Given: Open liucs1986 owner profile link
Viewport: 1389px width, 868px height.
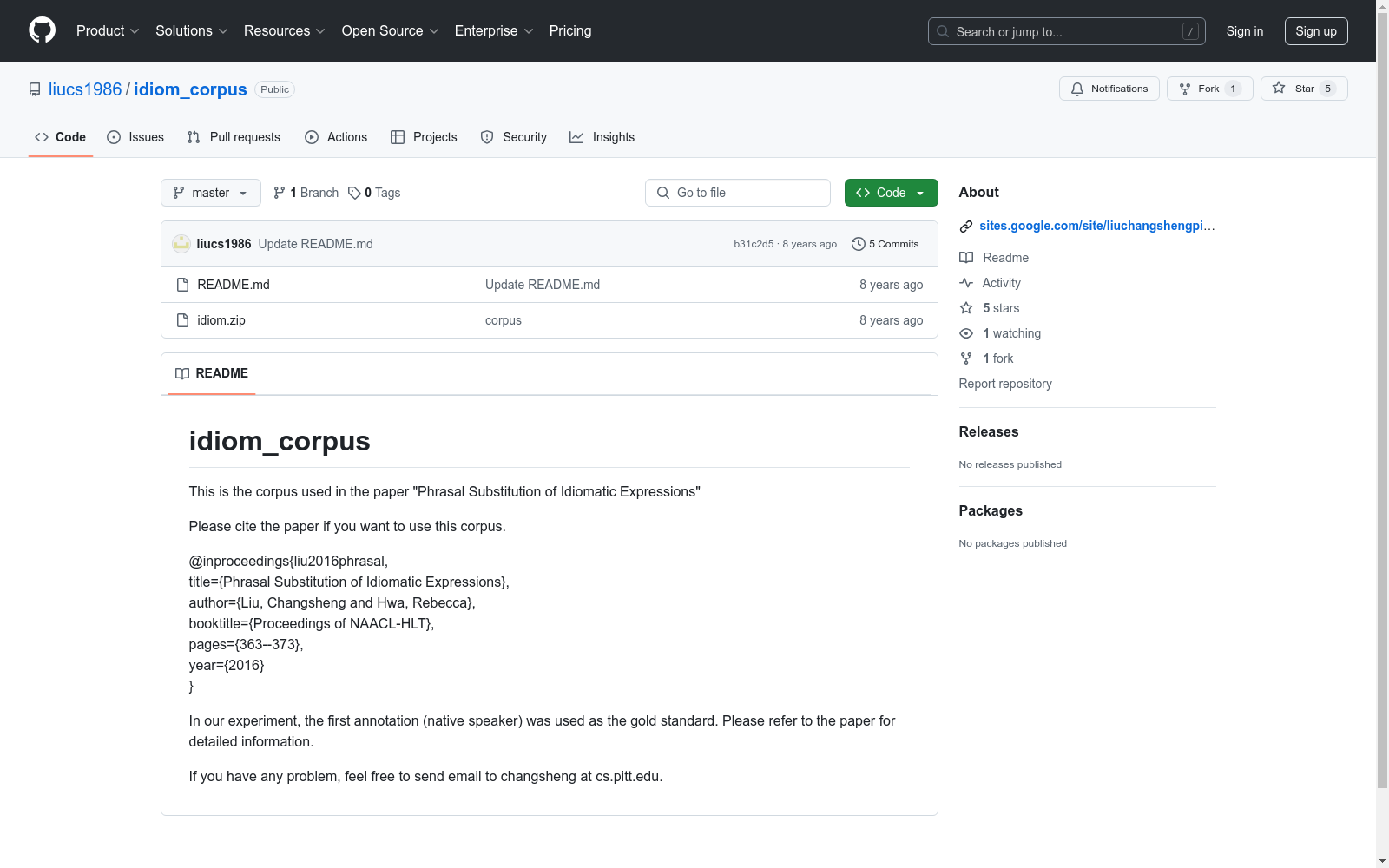Looking at the screenshot, I should 85,89.
